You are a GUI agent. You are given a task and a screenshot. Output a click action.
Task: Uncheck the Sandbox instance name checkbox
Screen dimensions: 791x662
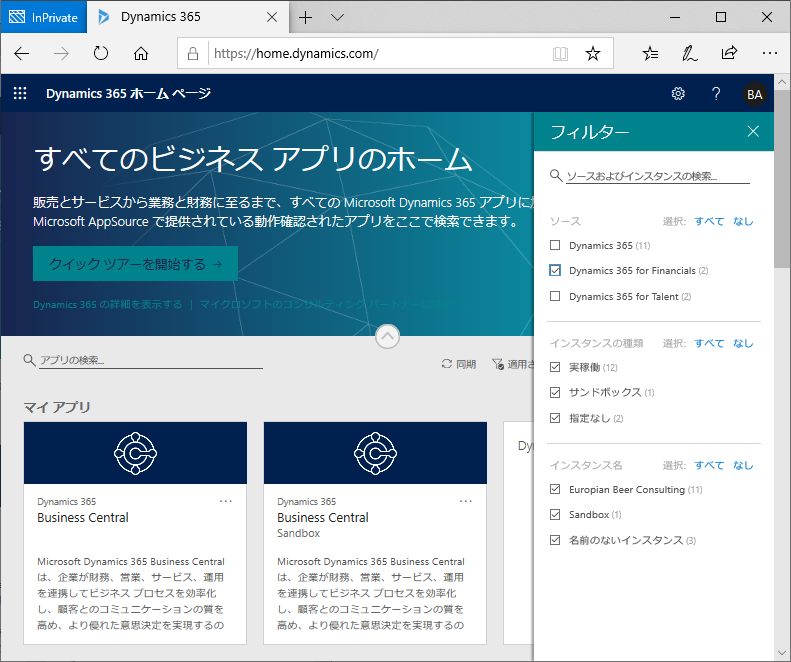(555, 515)
